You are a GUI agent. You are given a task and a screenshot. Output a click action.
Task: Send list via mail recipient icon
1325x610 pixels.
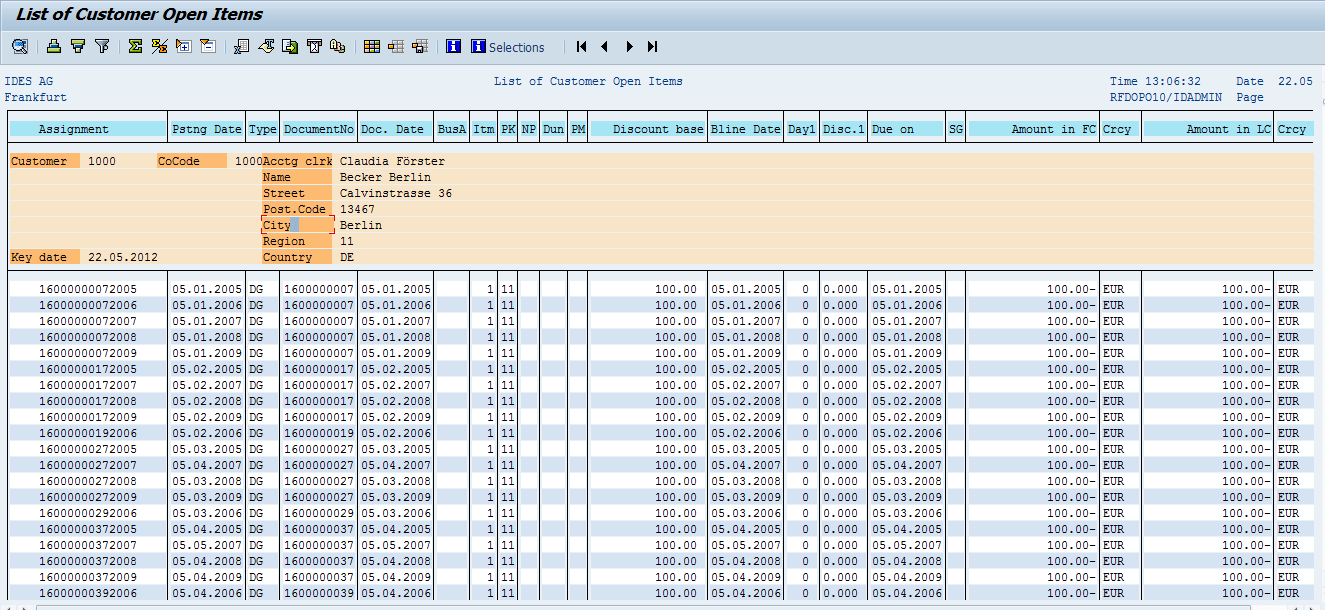click(x=314, y=46)
